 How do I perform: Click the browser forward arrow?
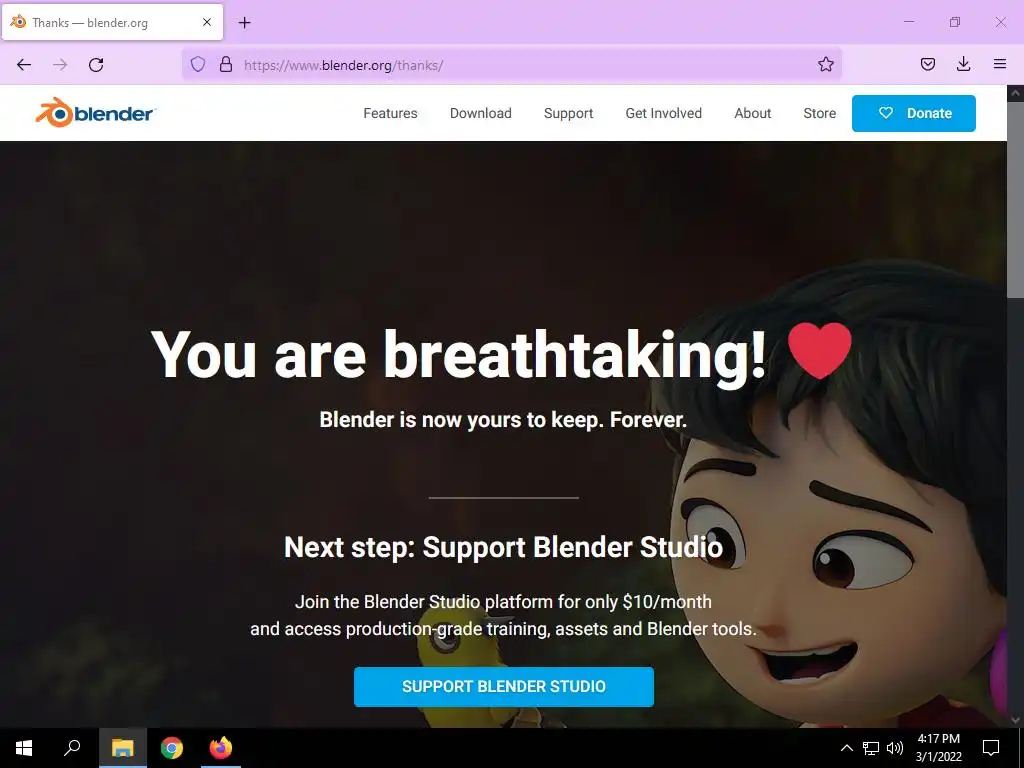click(60, 65)
